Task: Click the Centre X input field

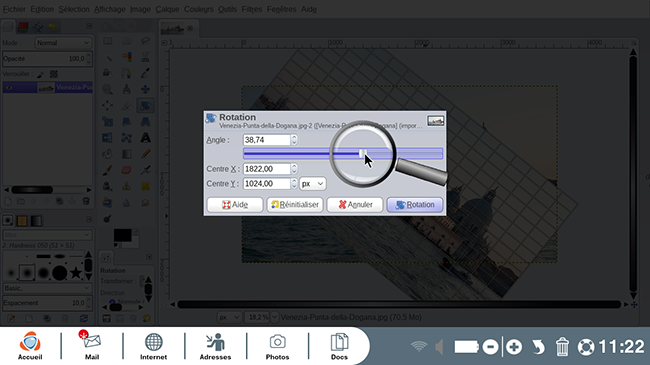Action: (x=267, y=169)
